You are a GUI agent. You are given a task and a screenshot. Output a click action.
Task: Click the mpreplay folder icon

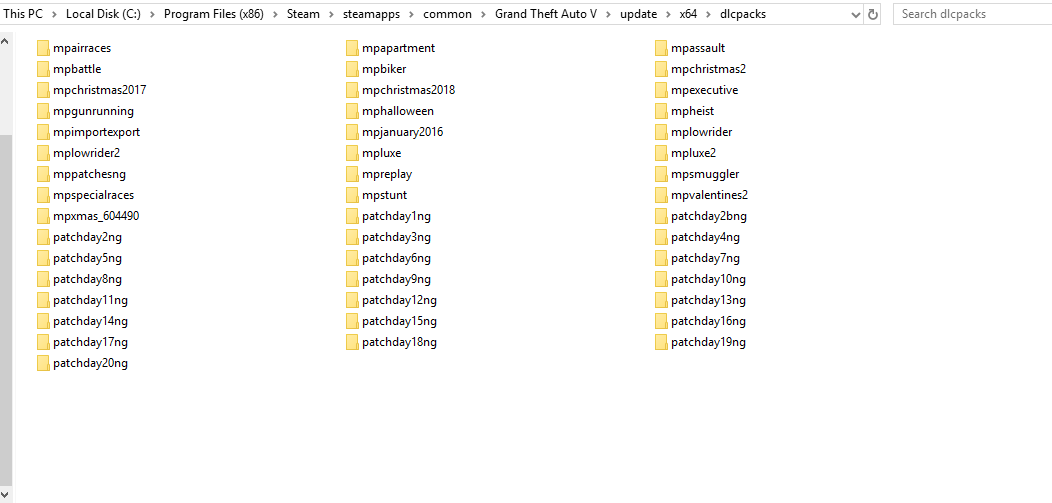(x=352, y=174)
